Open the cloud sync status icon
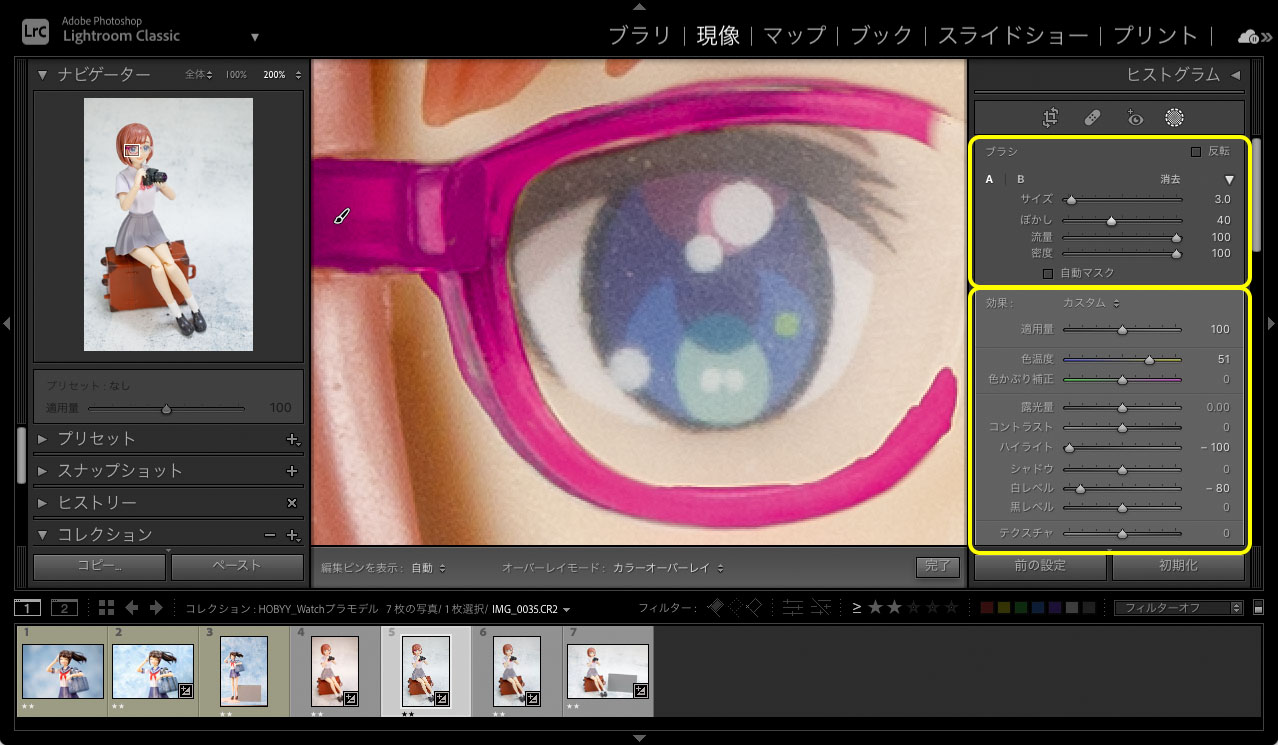Screen dimensions: 1278x745 point(1249,36)
